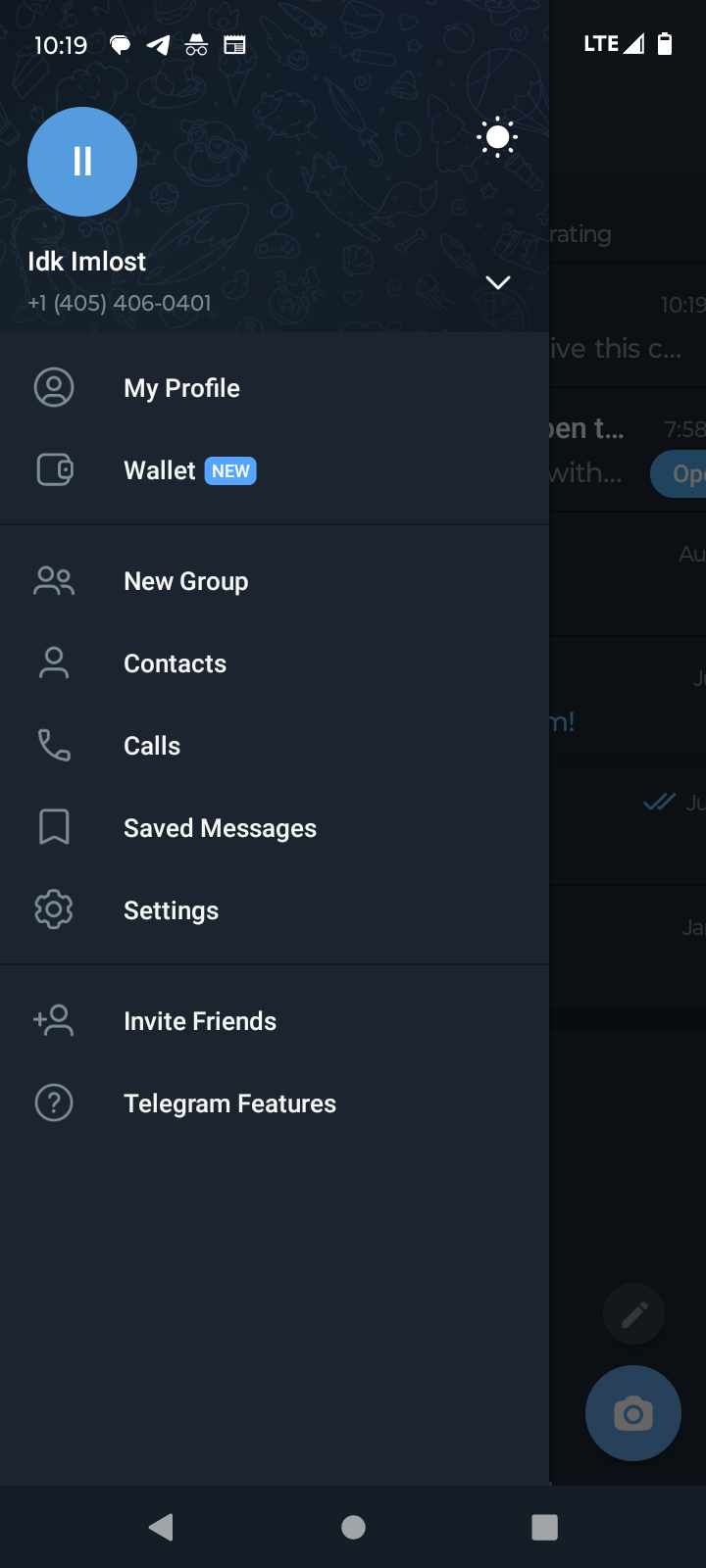
Task: Tap the phone number +1 (405) 406-0401
Action: tap(120, 303)
